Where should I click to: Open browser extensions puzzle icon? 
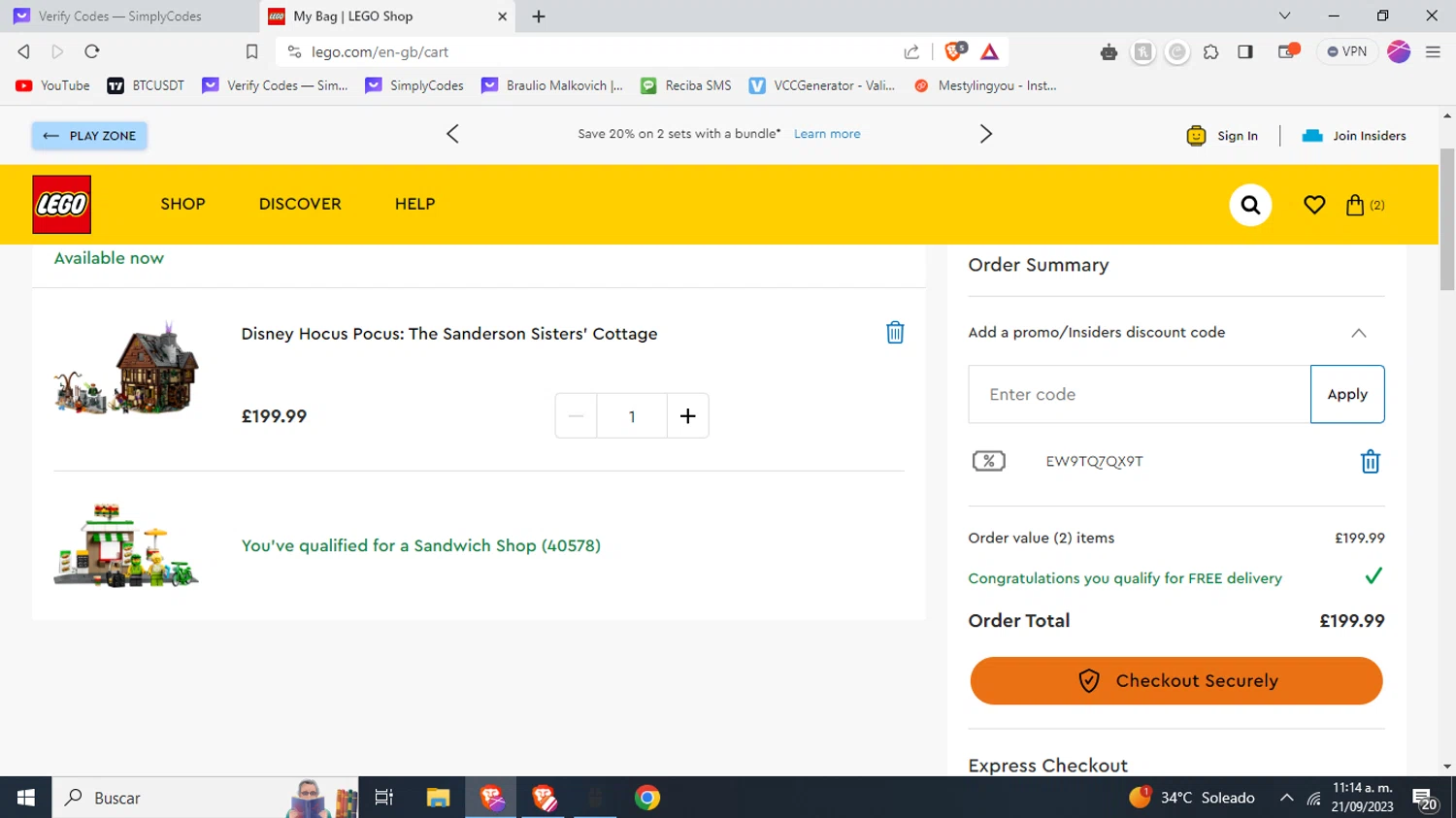[1210, 51]
